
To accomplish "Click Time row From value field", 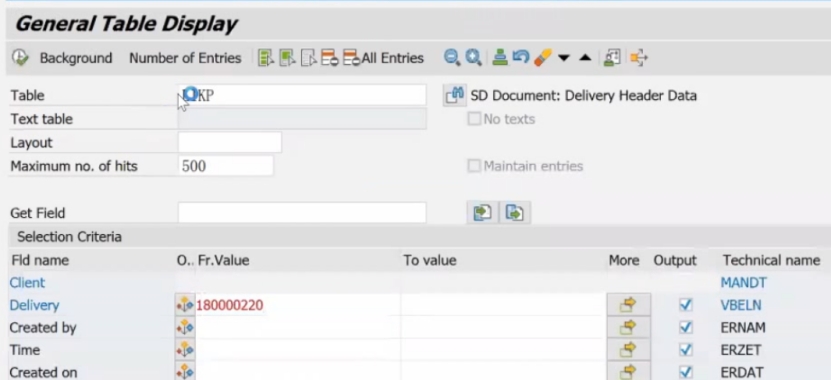I will (298, 350).
